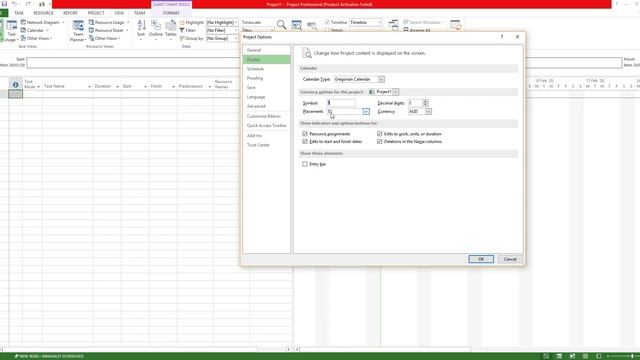640x360 pixels.
Task: Click the Group by icon
Action: pyautogui.click(x=182, y=38)
